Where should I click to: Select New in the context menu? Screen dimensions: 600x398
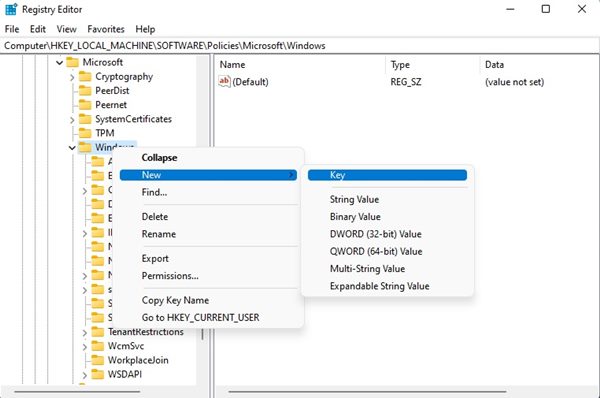[208, 175]
